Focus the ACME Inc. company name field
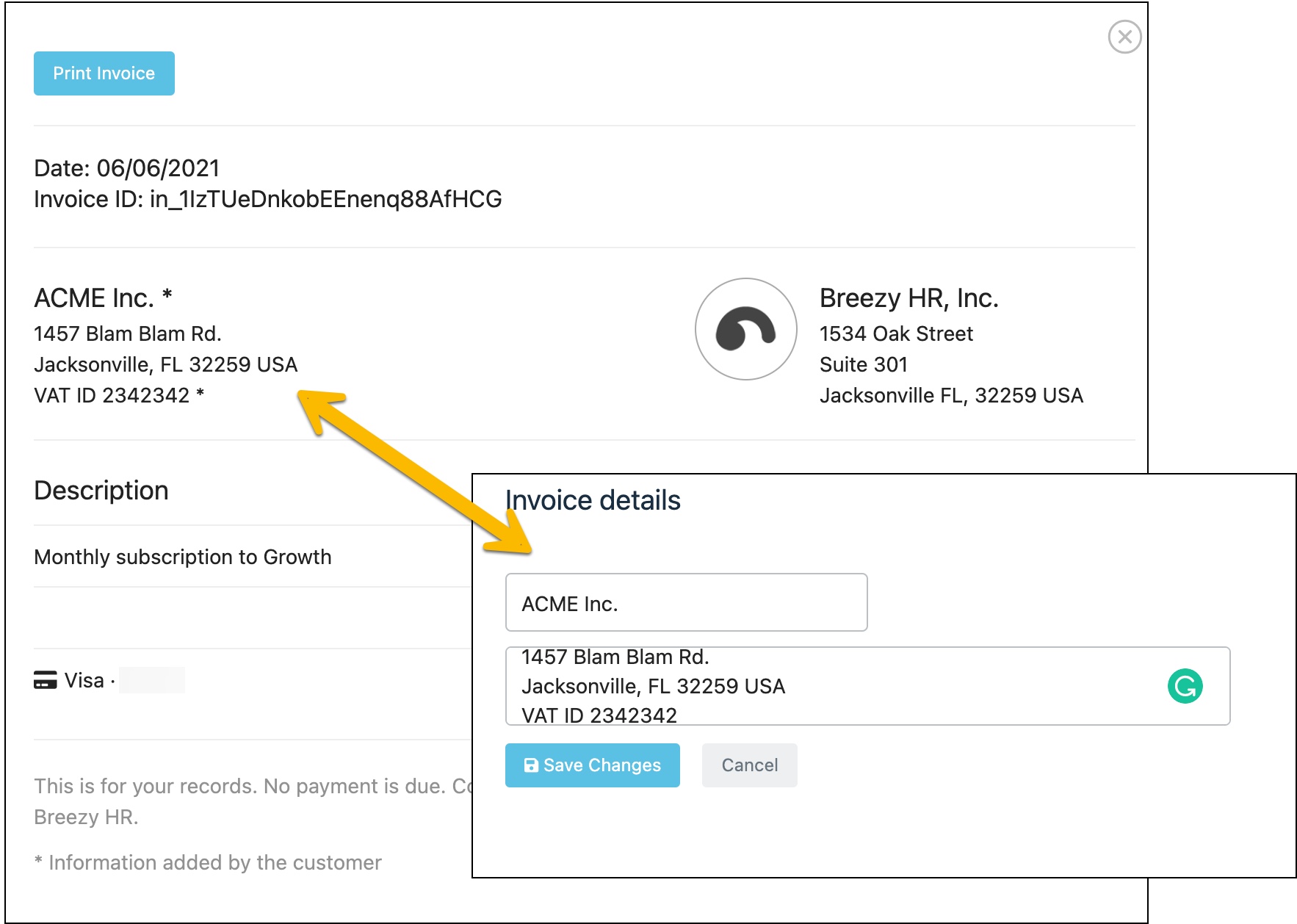1297x924 pixels. [687, 602]
